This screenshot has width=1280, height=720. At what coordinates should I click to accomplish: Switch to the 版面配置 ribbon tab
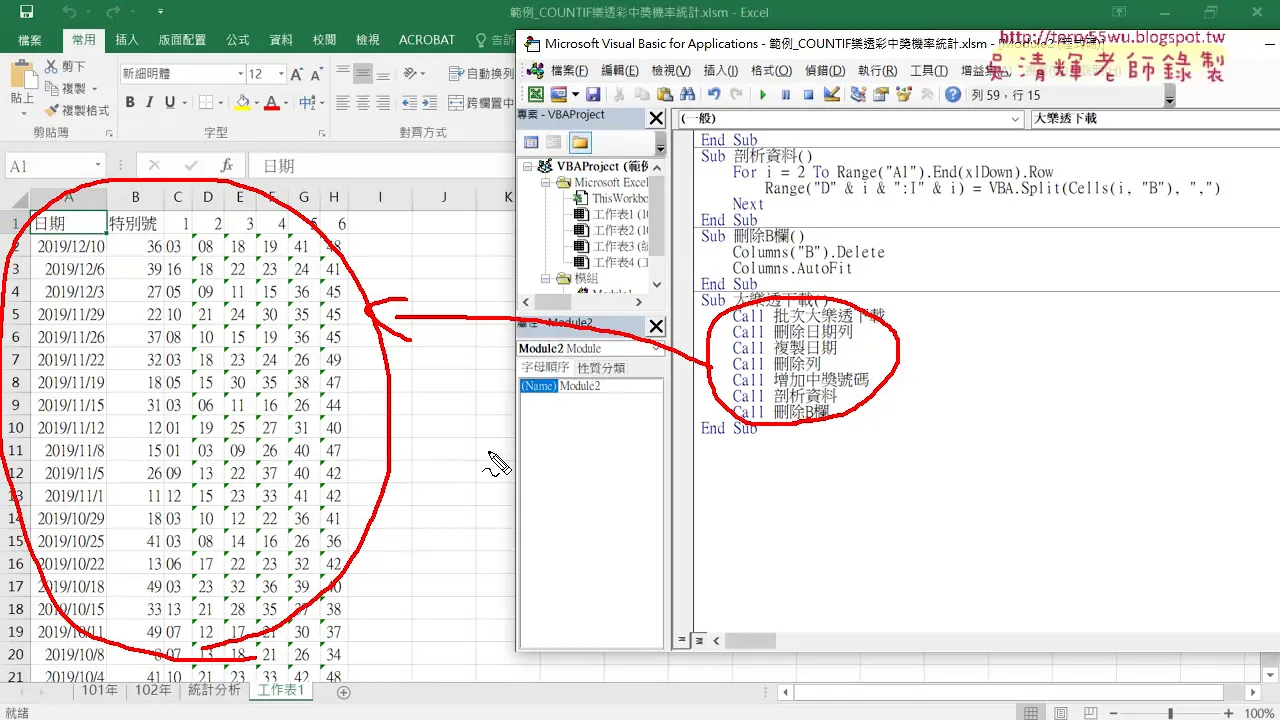coord(182,40)
